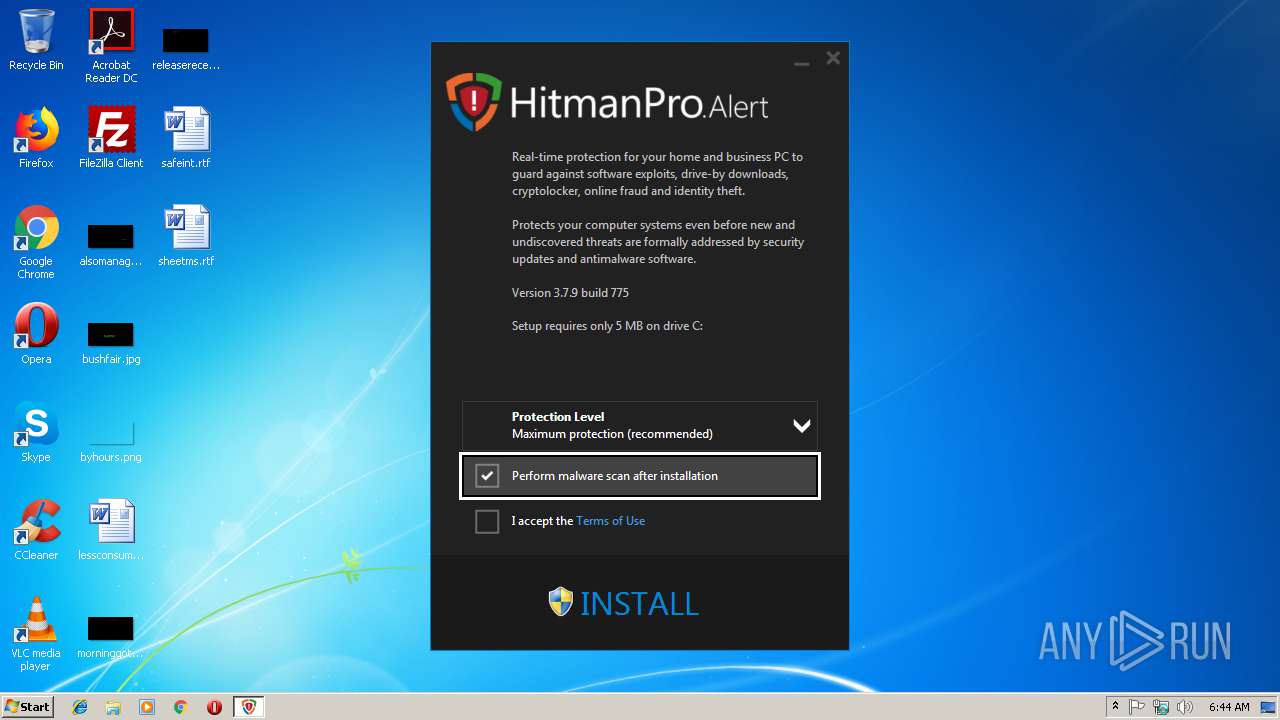
Task: Open Action Center flag tray icon
Action: [x=1138, y=707]
